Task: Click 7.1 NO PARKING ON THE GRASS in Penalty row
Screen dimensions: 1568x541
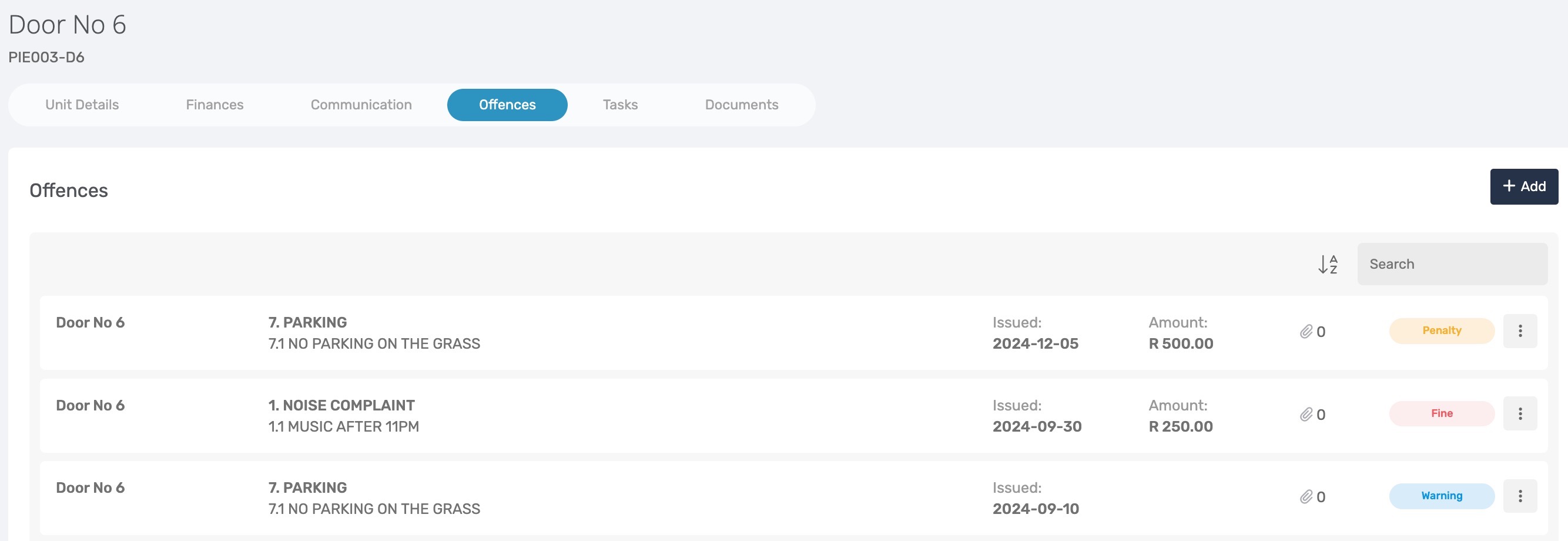Action: click(374, 343)
